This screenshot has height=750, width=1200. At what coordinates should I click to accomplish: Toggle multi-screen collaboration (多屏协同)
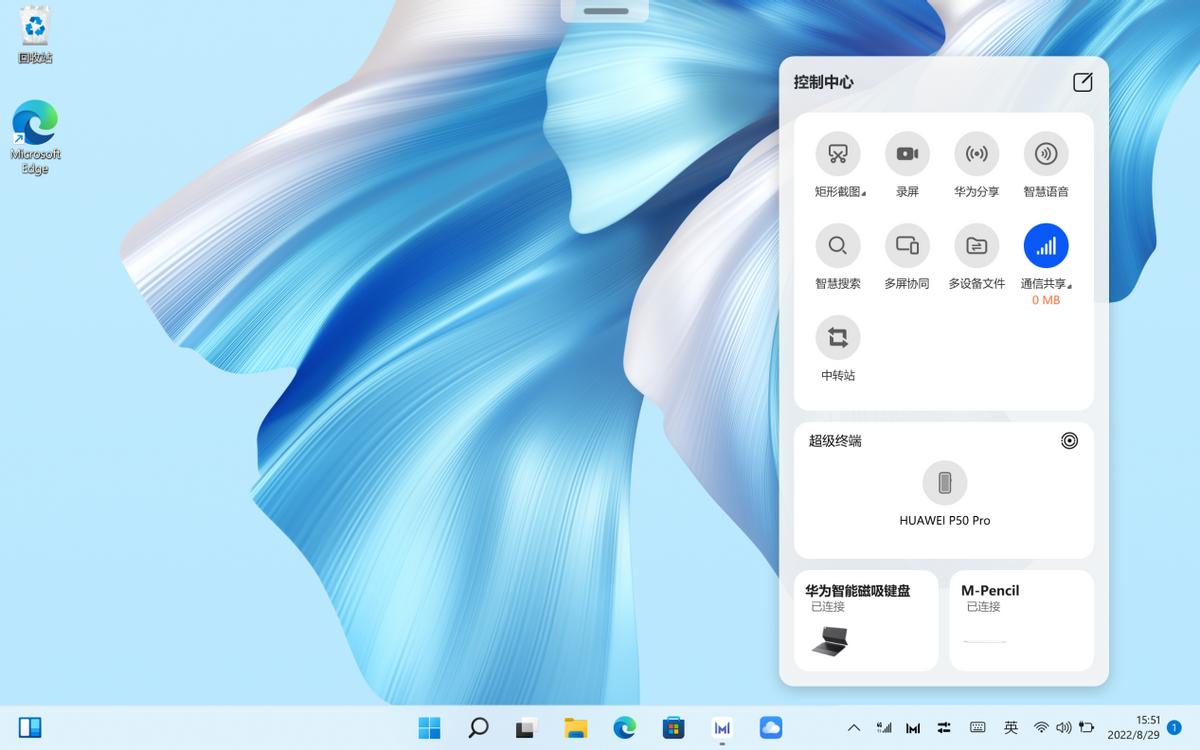[x=907, y=246]
